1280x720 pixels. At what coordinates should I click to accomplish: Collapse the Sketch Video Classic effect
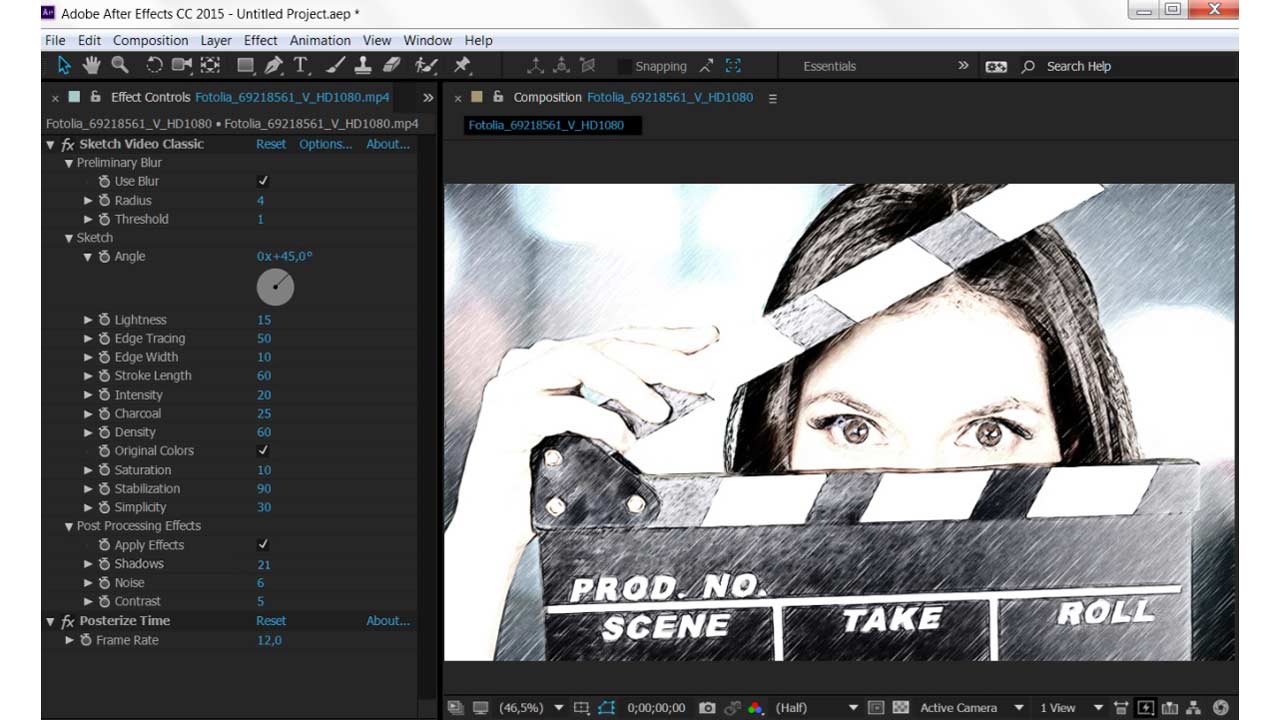pyautogui.click(x=51, y=144)
